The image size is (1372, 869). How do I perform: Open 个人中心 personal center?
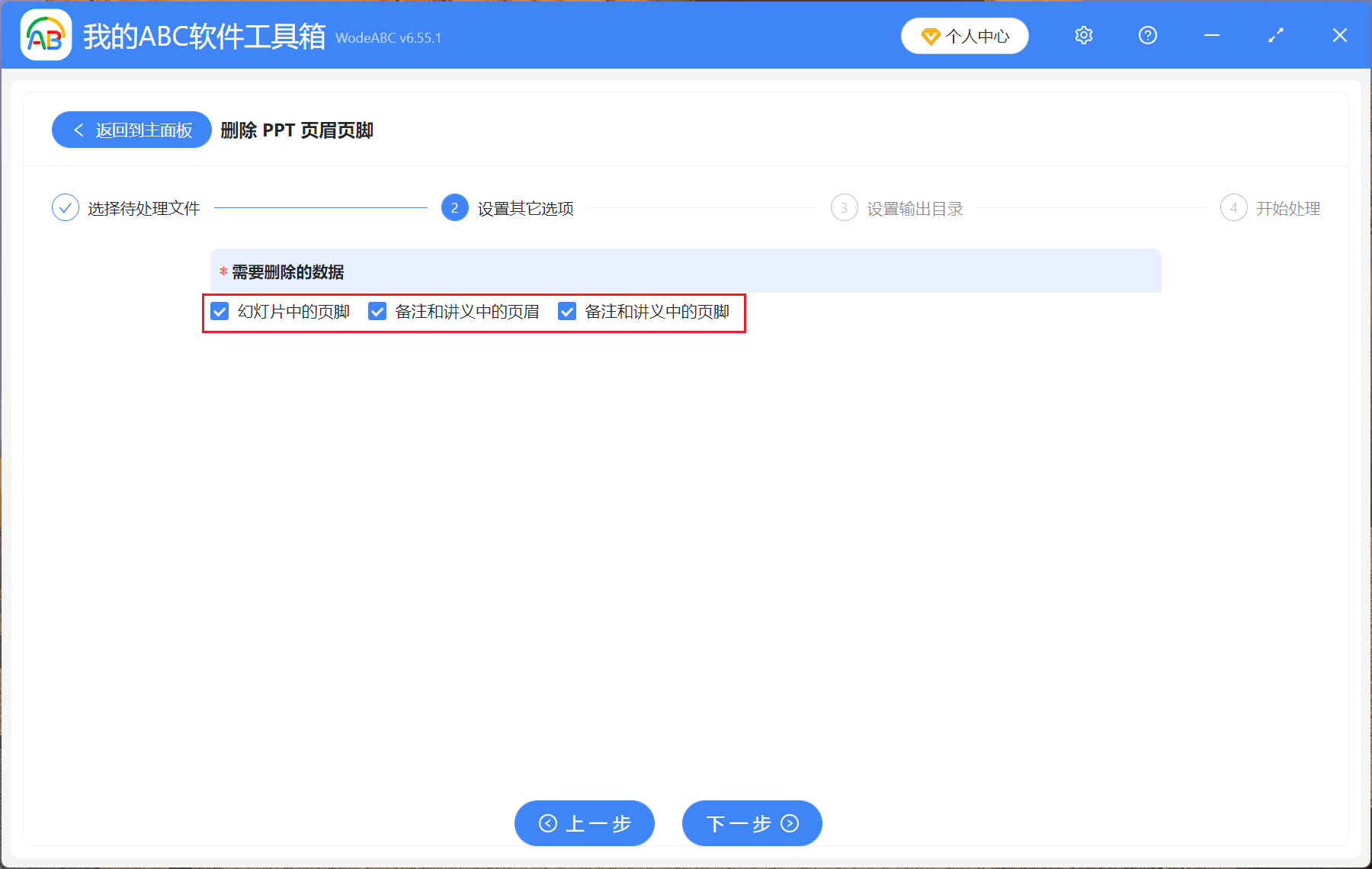point(964,35)
